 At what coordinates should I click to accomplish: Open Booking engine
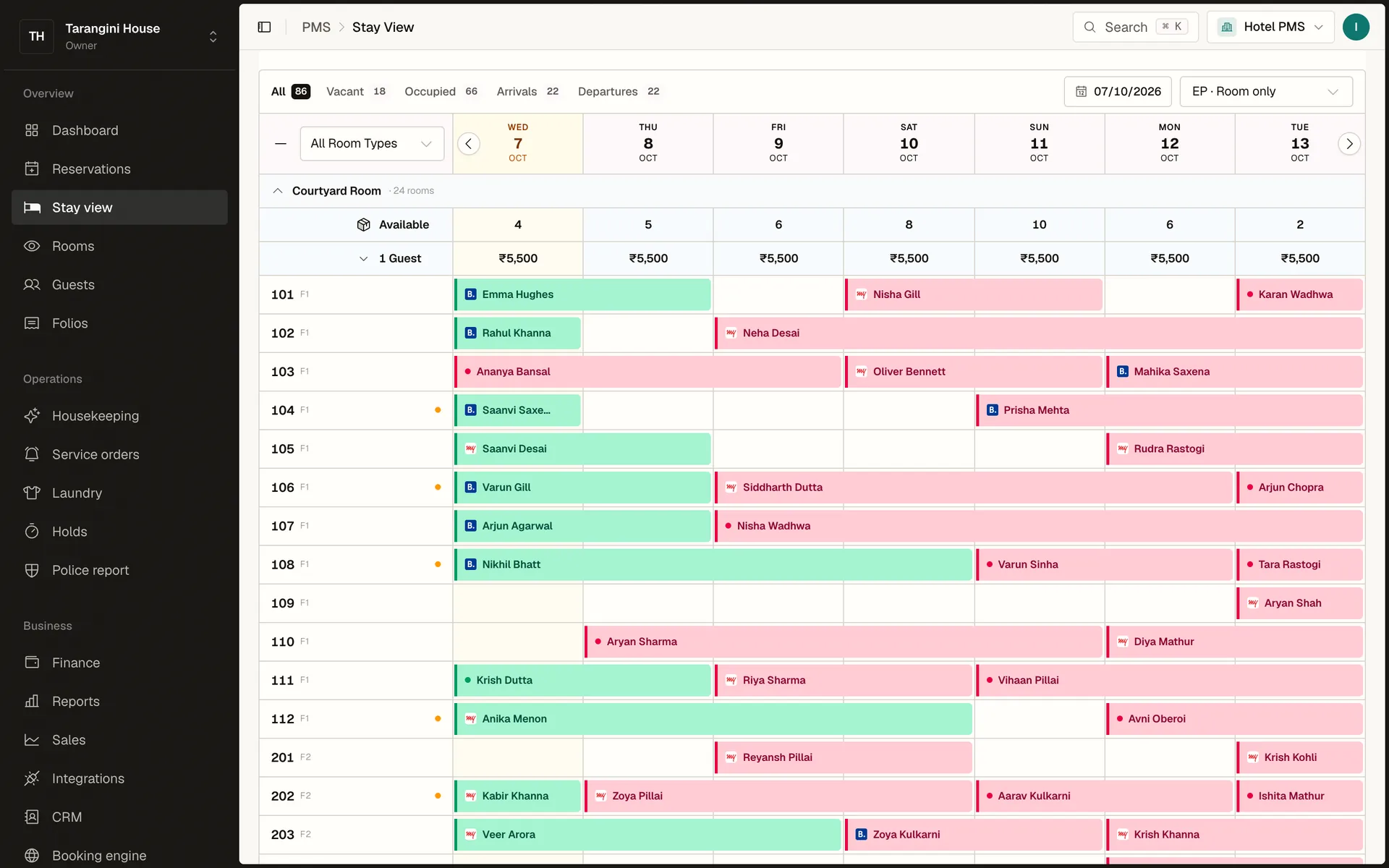[119, 856]
